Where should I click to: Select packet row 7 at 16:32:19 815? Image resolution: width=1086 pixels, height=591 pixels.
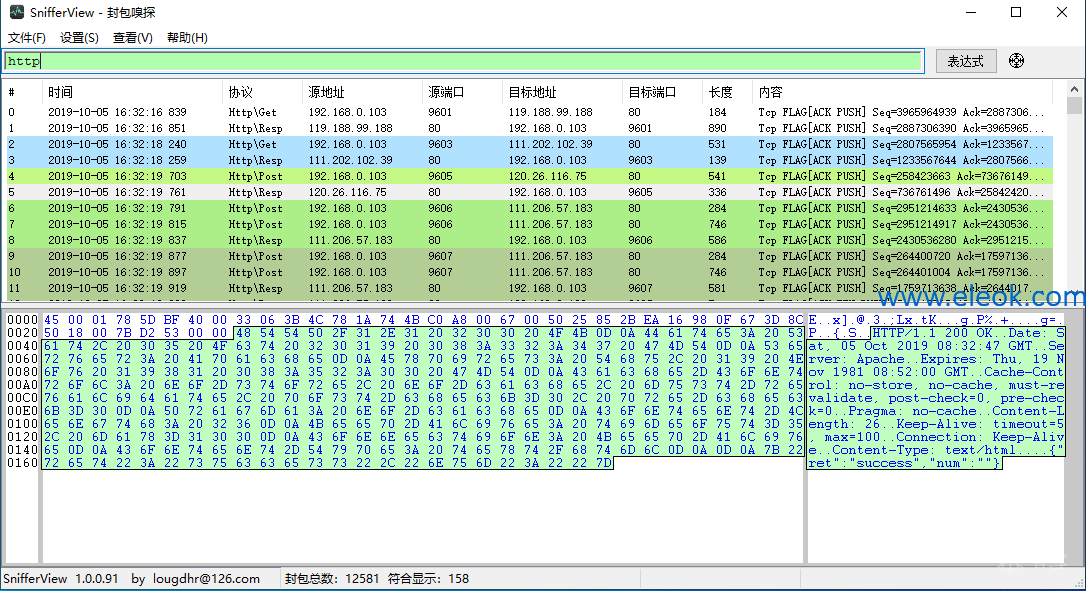point(528,224)
